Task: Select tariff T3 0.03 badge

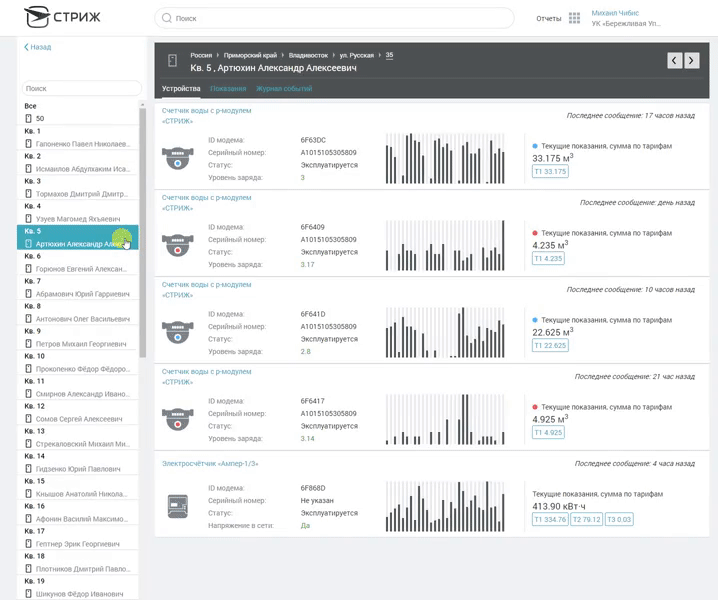Action: click(619, 519)
